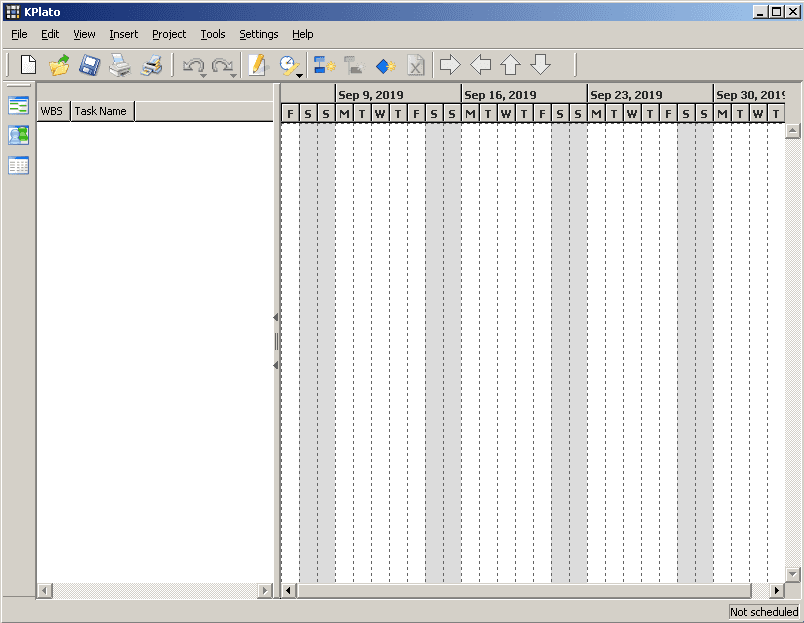Screen dimensions: 804x623
Task: Save the project with floppy icon
Action: pyautogui.click(x=89, y=65)
